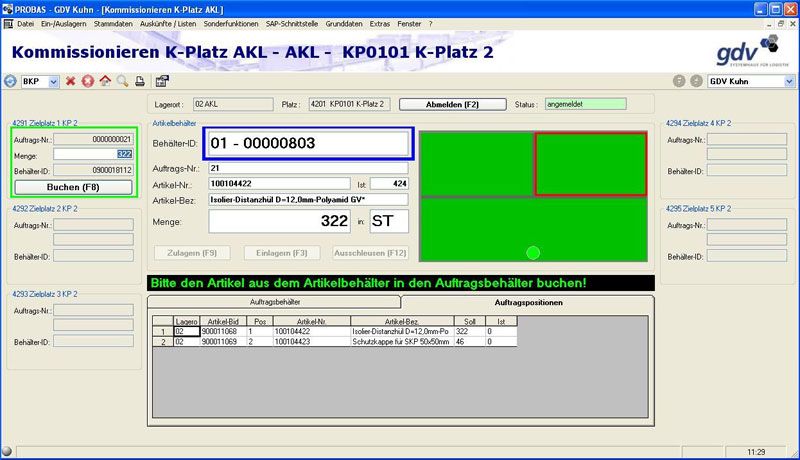This screenshot has width=800, height=460.
Task: Click the Artikel-Bez. field with Isolier-Distanzhül
Action: (308, 199)
